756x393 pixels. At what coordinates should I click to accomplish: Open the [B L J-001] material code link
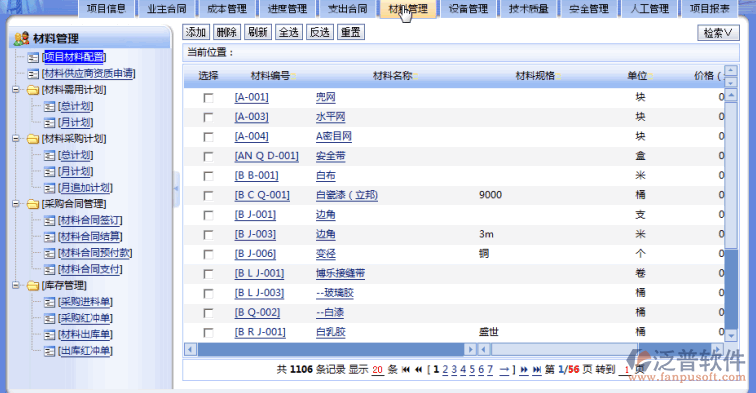coord(259,274)
